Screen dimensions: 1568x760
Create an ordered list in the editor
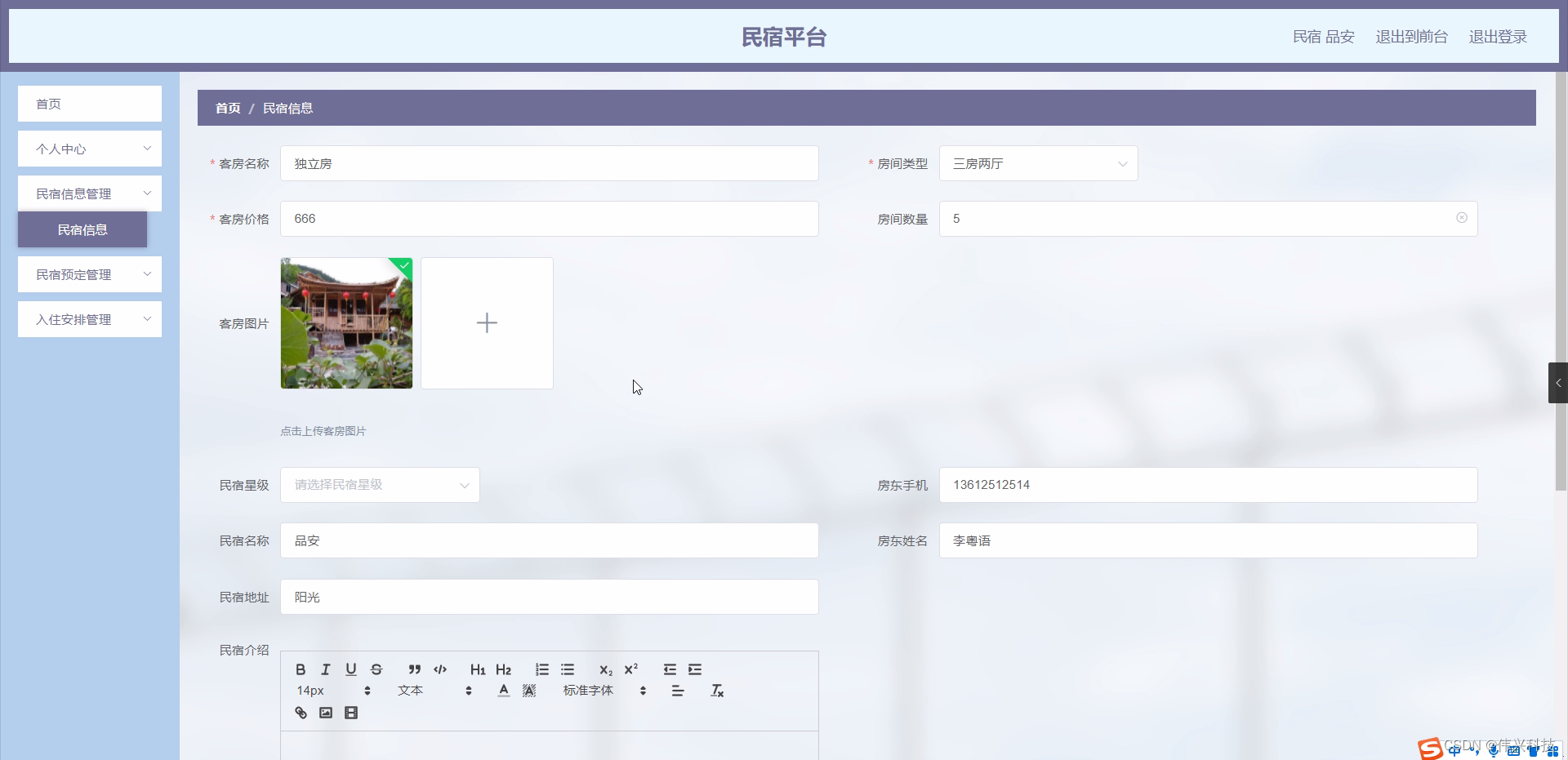click(x=541, y=669)
